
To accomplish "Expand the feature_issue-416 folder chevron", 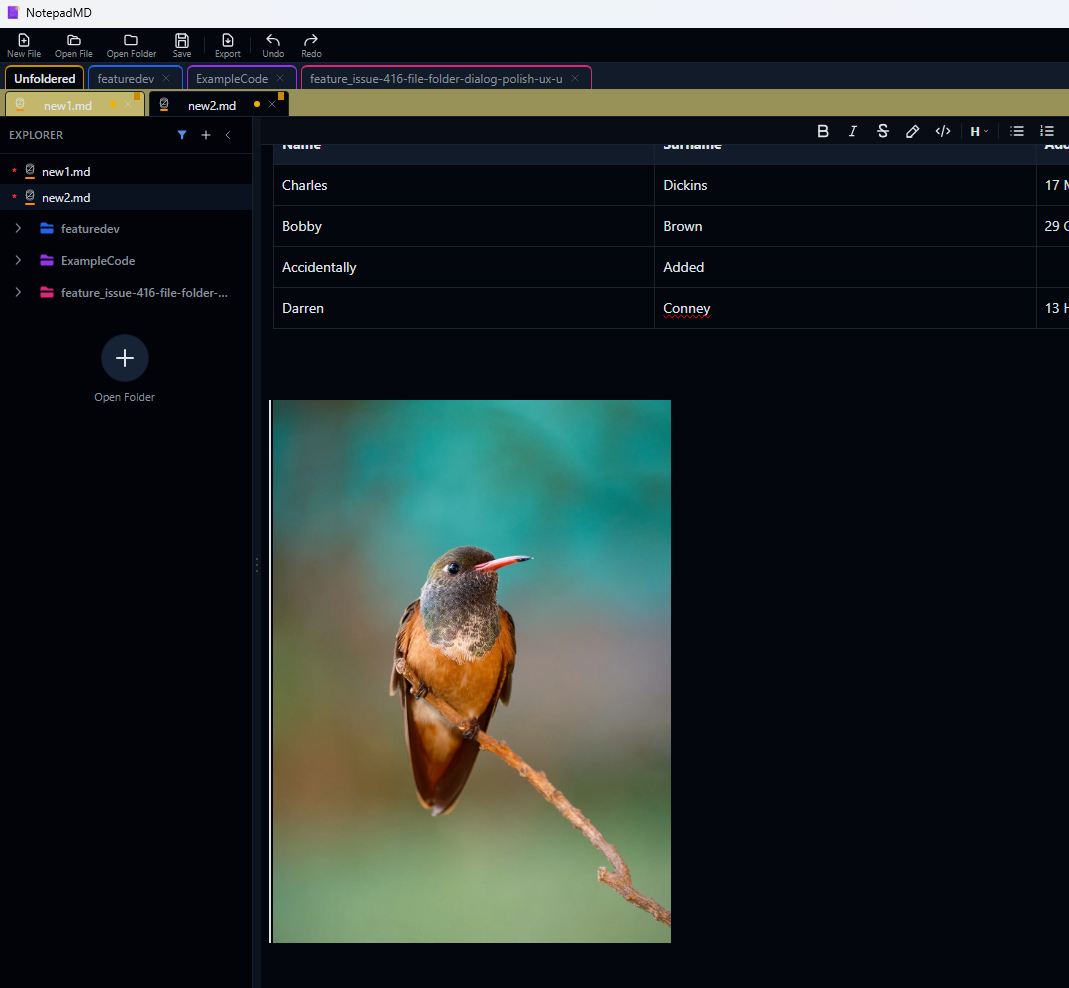I will click(18, 293).
